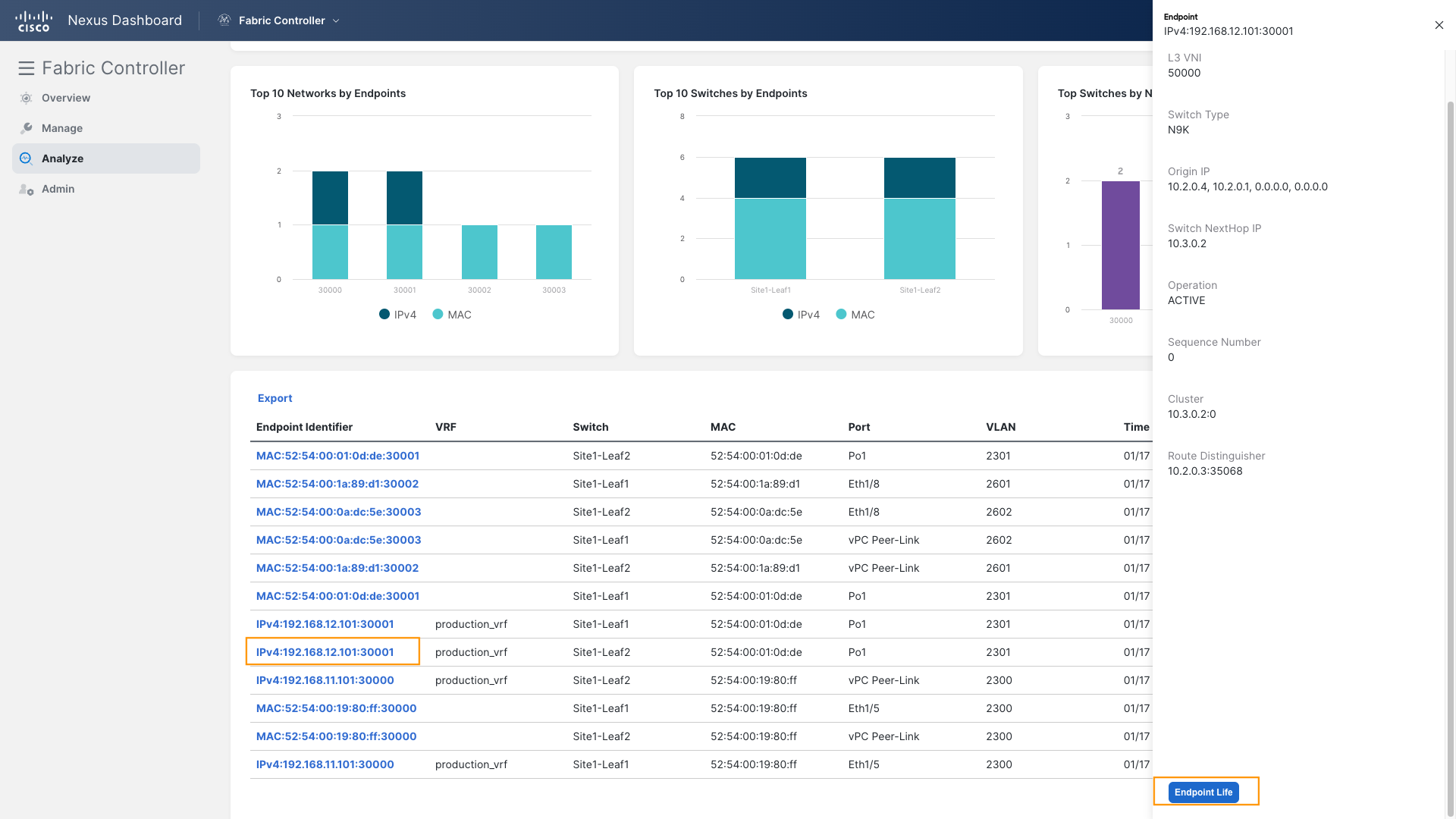The height and width of the screenshot is (819, 1456).
Task: Open the Manage menu item
Action: (x=62, y=128)
